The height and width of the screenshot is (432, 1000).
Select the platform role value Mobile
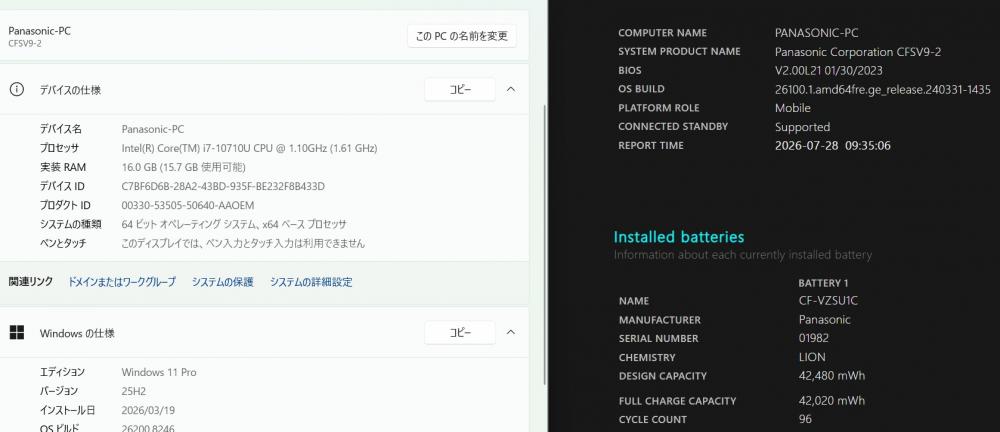pos(793,108)
